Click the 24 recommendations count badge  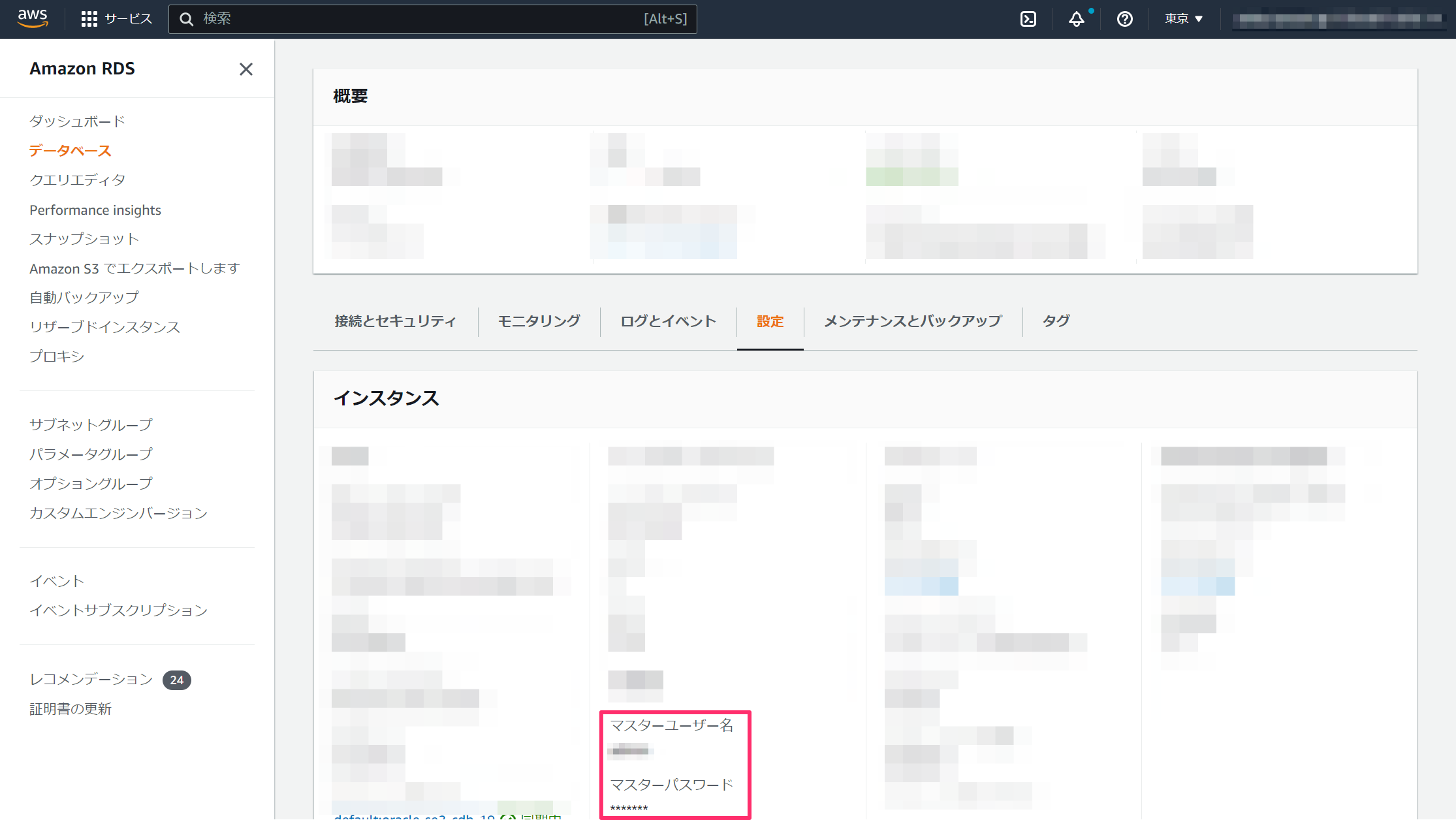coord(176,680)
